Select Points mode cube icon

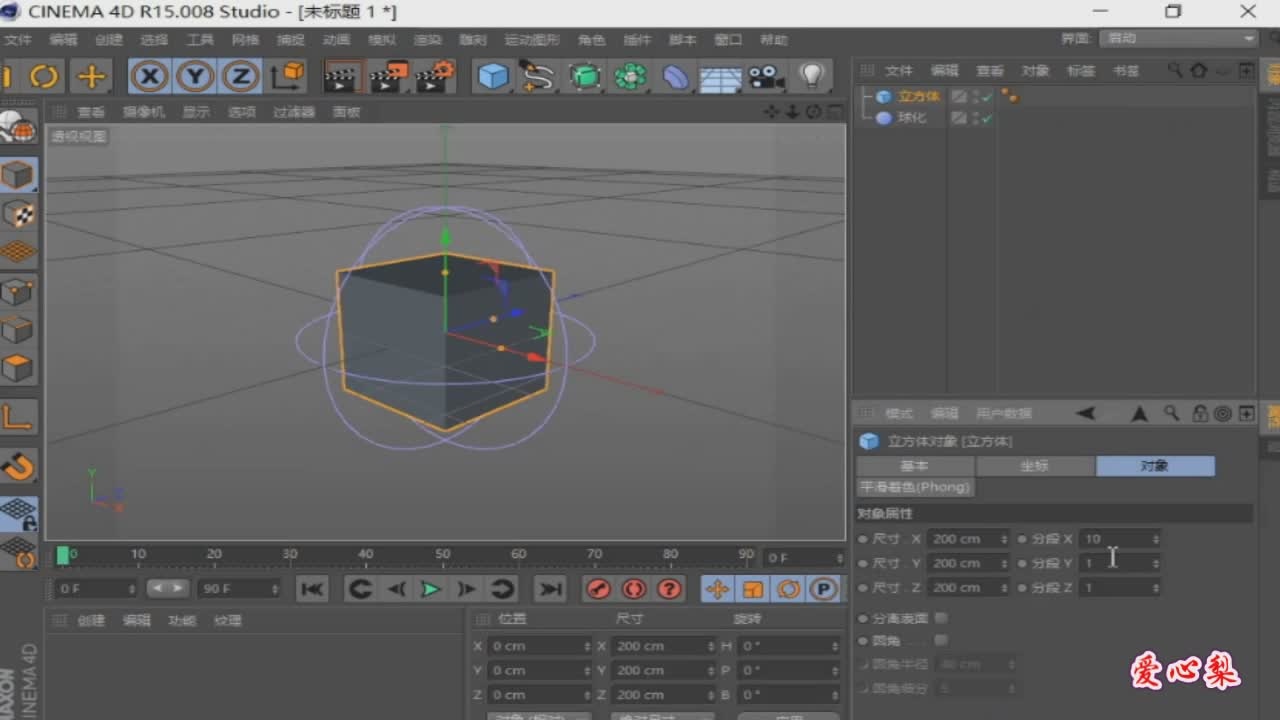(18, 291)
